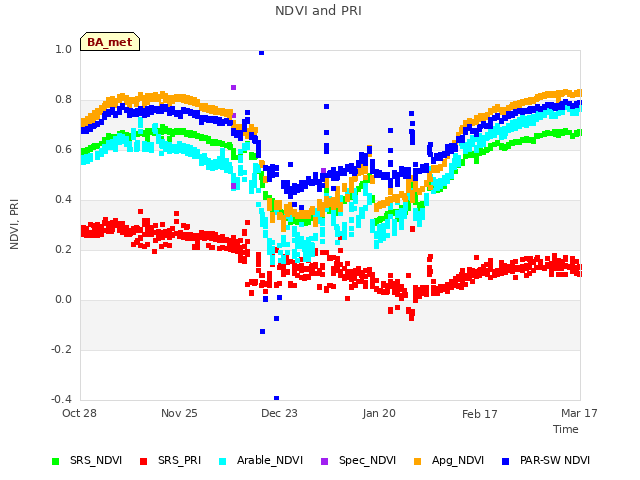This screenshot has width=640, height=480.
Task: Click the chart title NDVI and PRI
Action: pos(318,10)
